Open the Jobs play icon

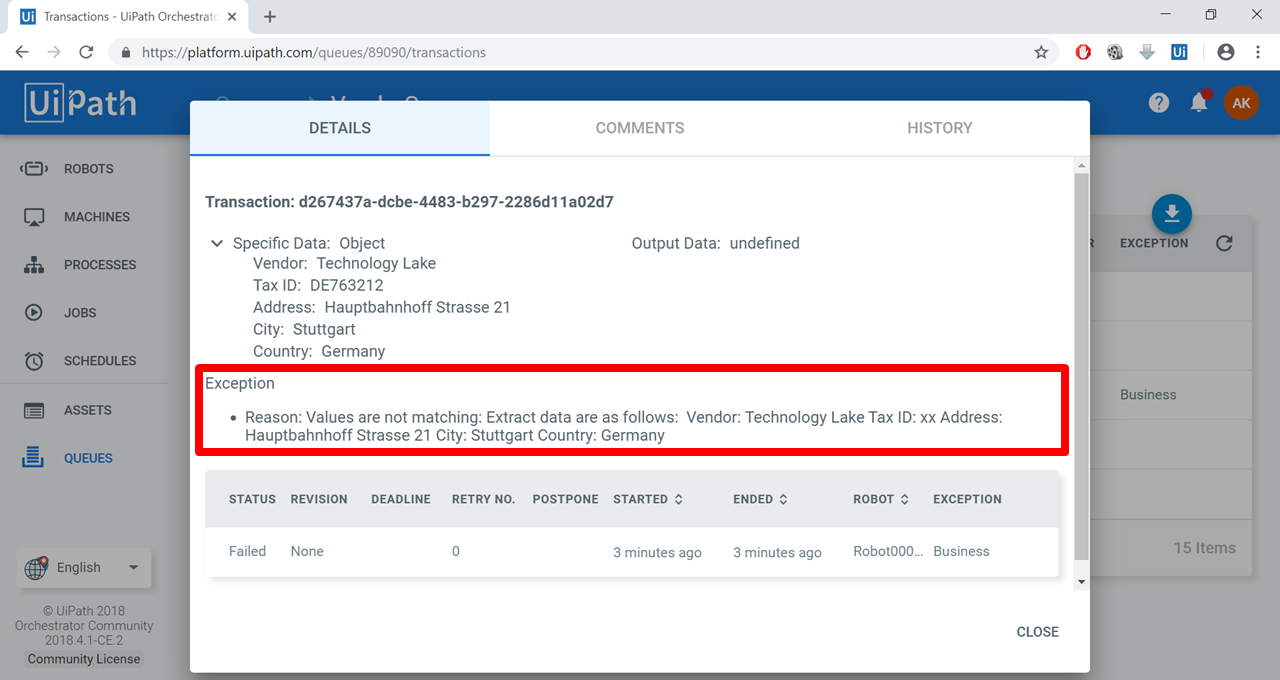[x=34, y=313]
